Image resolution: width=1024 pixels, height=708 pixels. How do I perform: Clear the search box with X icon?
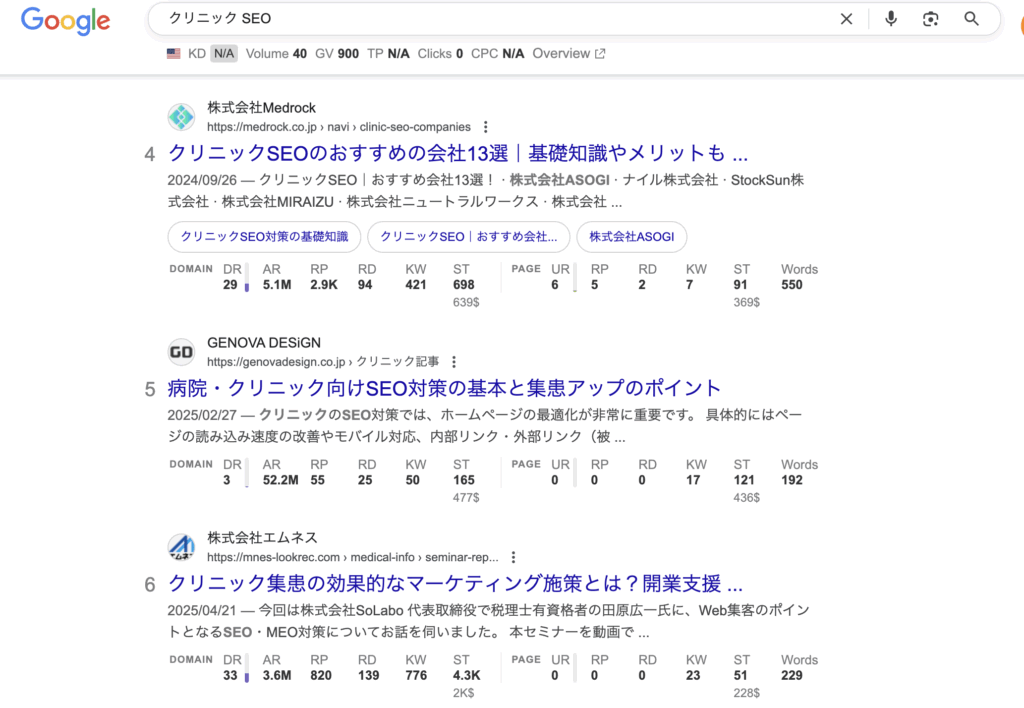(x=846, y=19)
